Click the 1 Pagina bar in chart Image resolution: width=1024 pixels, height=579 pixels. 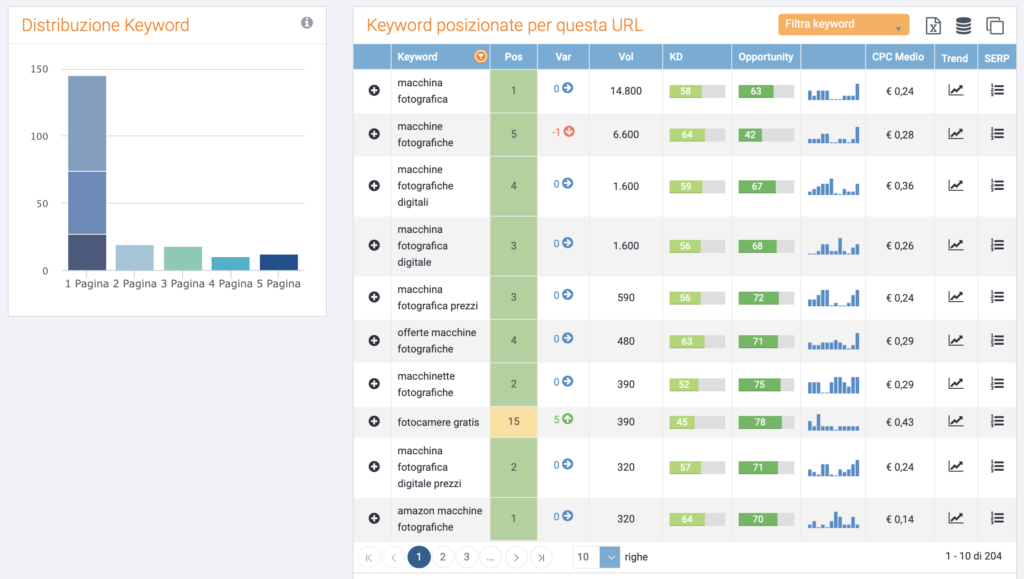[x=87, y=173]
